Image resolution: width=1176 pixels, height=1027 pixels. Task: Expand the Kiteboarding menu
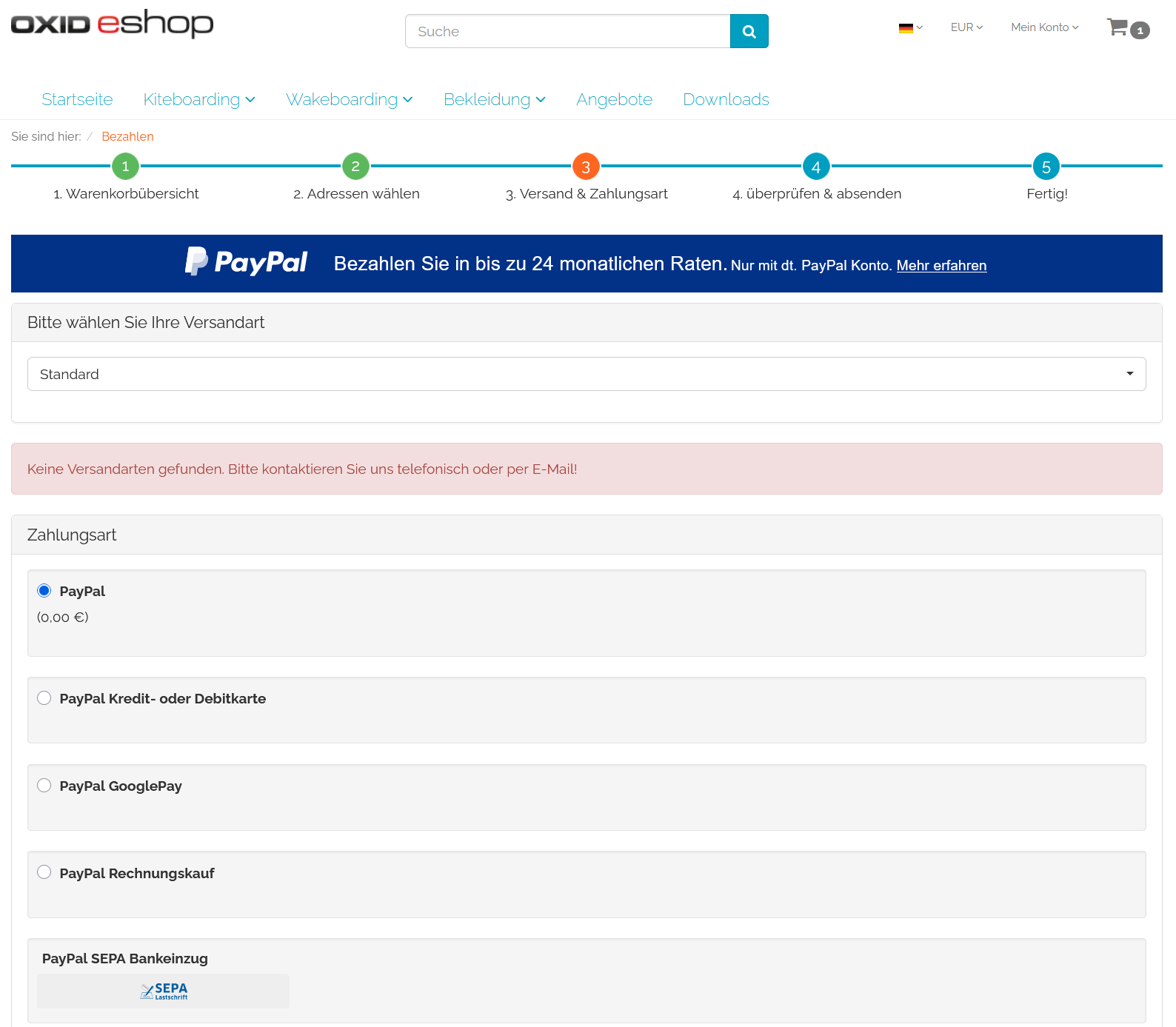(198, 99)
